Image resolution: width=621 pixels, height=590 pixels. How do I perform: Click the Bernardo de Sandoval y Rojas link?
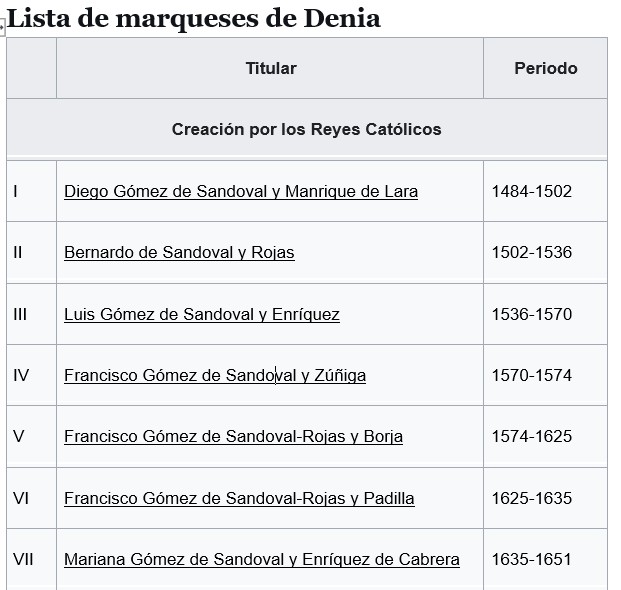pos(179,252)
